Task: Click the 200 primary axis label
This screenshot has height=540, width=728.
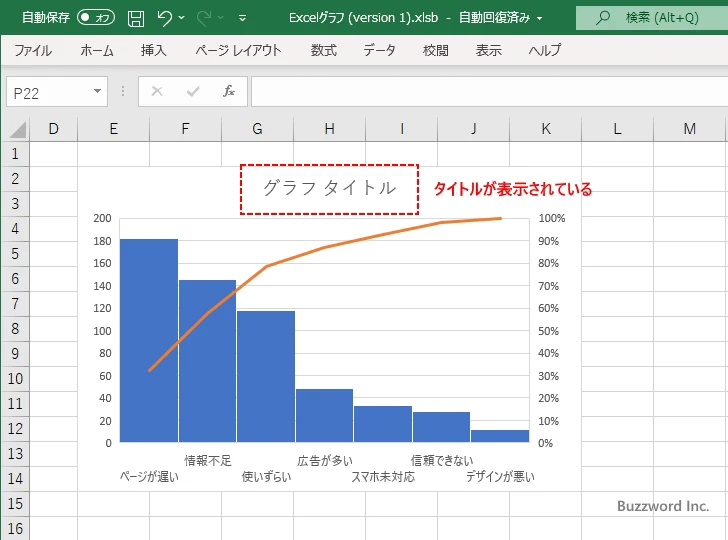Action: coord(103,218)
